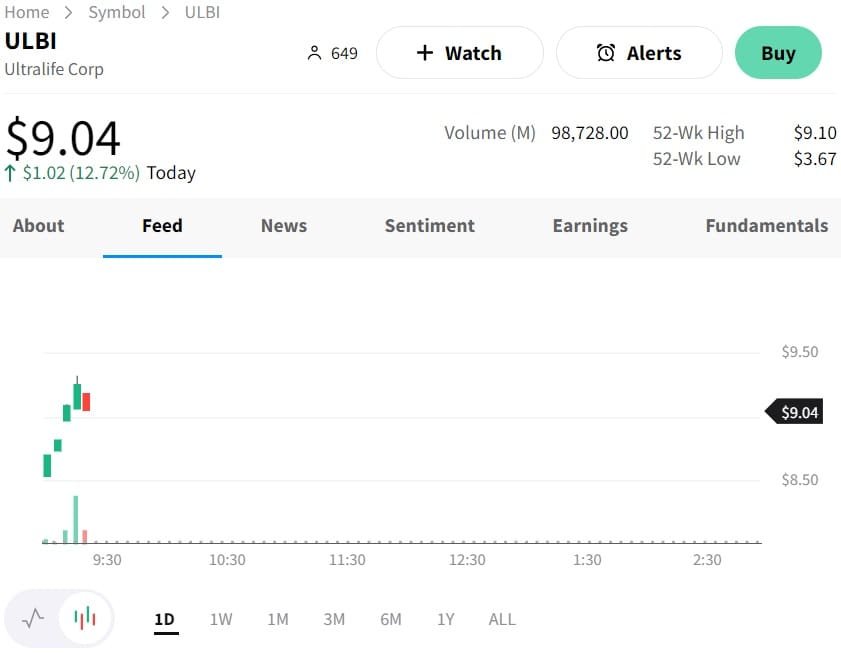Select the 1W time range
Viewport: 841px width, 655px height.
click(221, 619)
